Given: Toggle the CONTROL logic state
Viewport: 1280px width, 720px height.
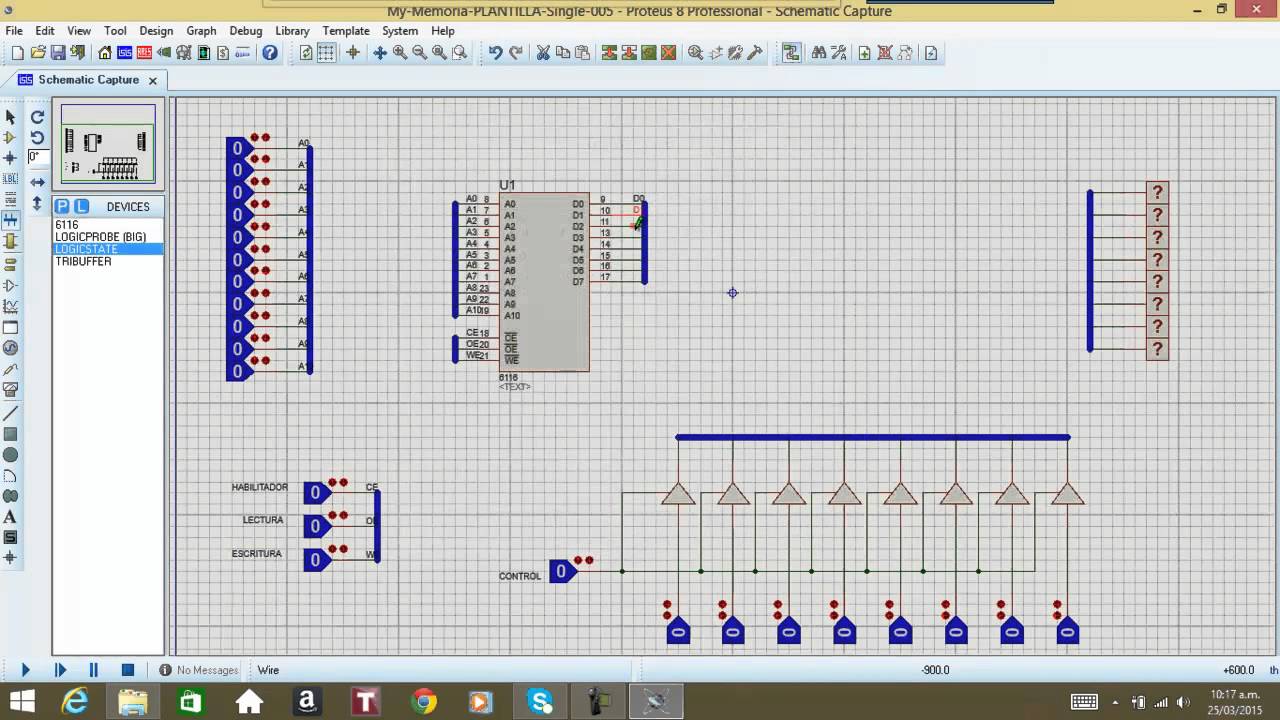Looking at the screenshot, I should tap(562, 572).
